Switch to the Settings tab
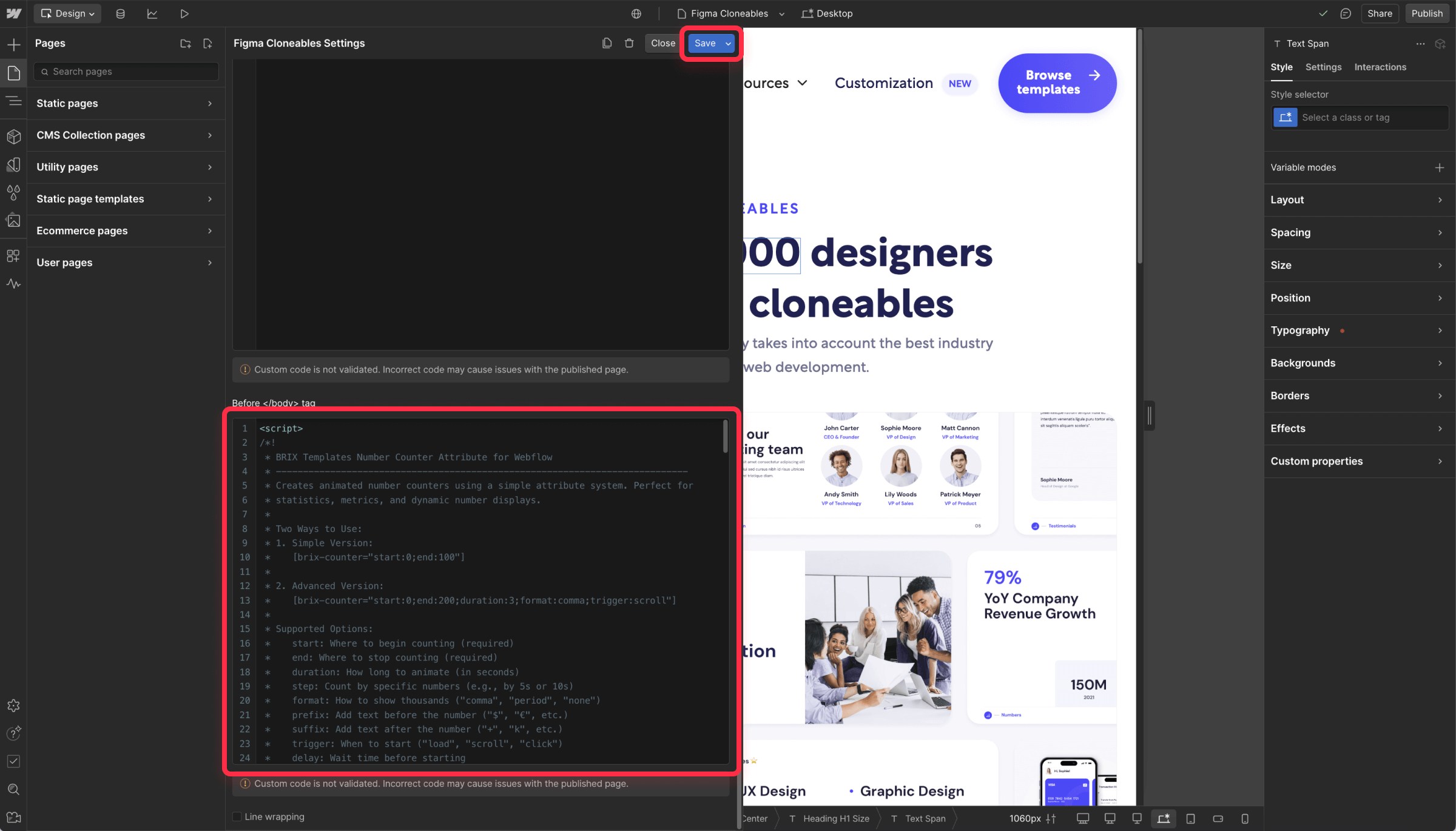 point(1323,67)
